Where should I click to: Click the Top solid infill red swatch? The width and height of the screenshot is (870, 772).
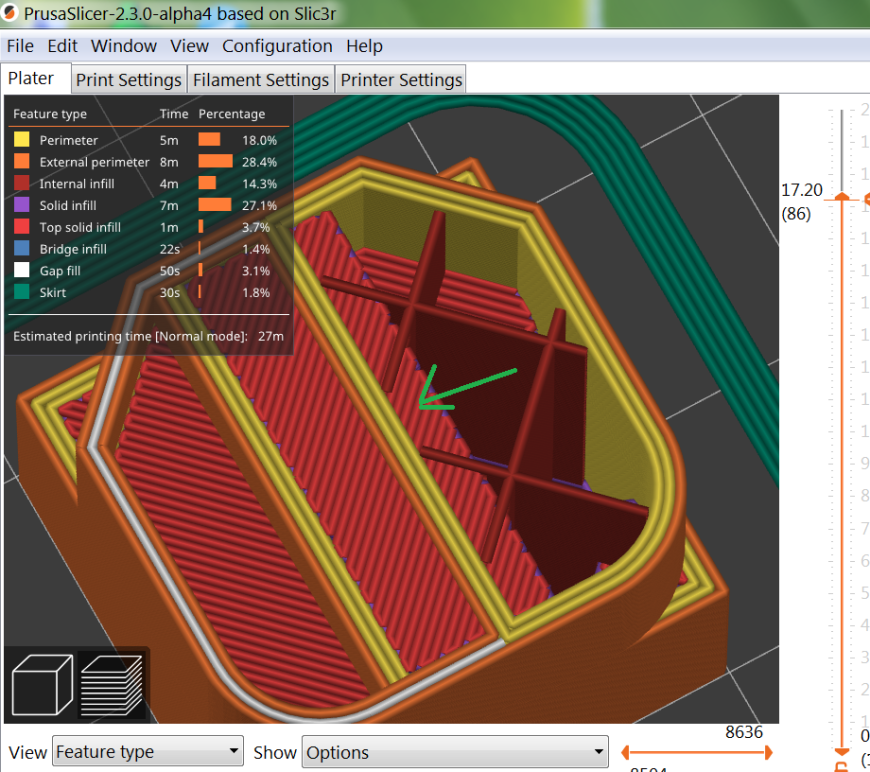point(22,226)
